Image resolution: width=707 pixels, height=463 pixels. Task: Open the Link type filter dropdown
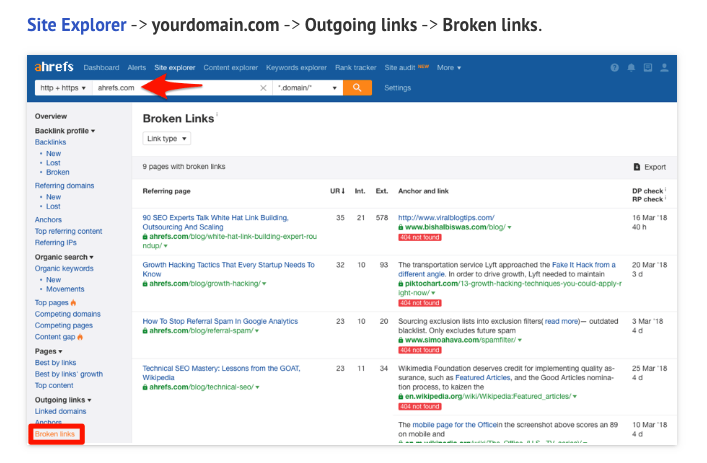click(167, 138)
